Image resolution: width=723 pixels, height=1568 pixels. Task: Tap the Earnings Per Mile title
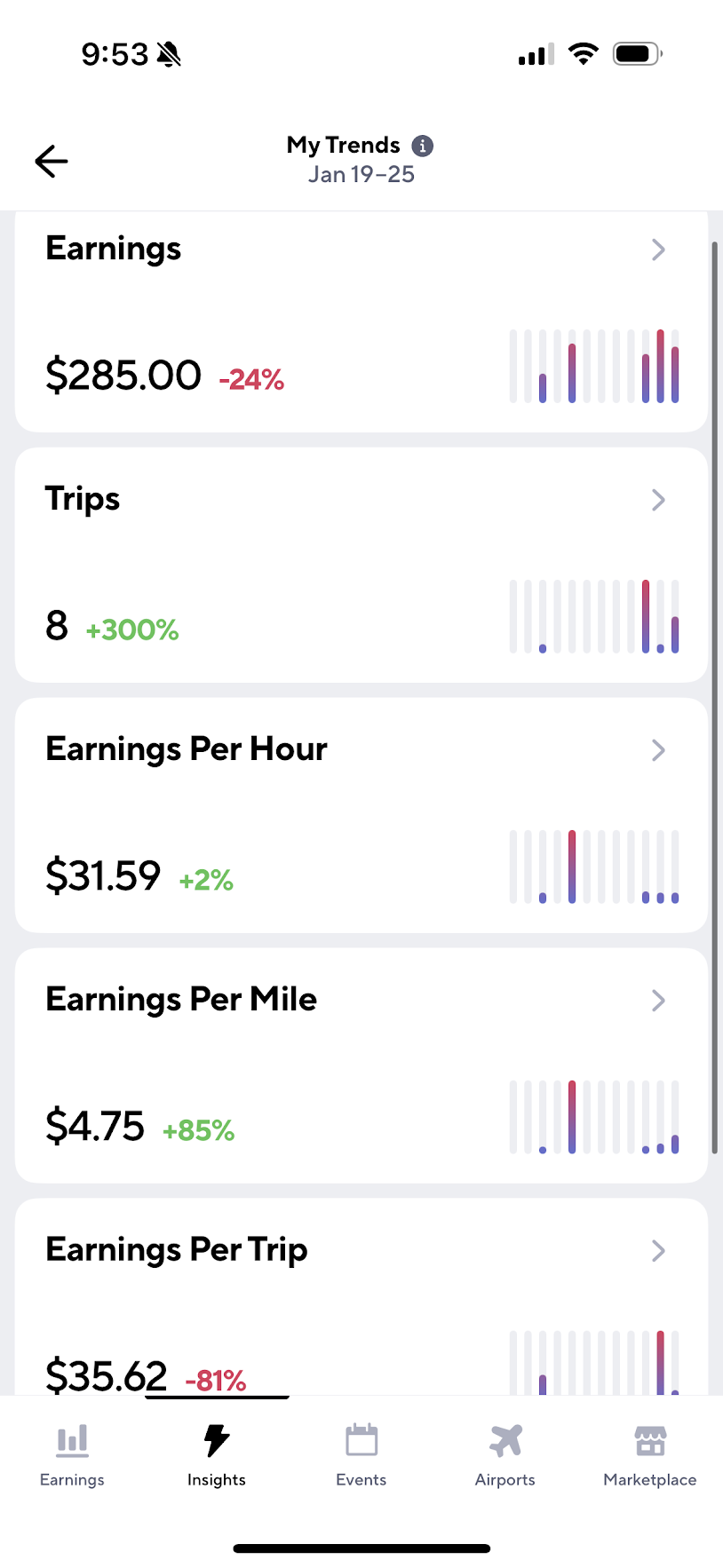coord(181,1000)
